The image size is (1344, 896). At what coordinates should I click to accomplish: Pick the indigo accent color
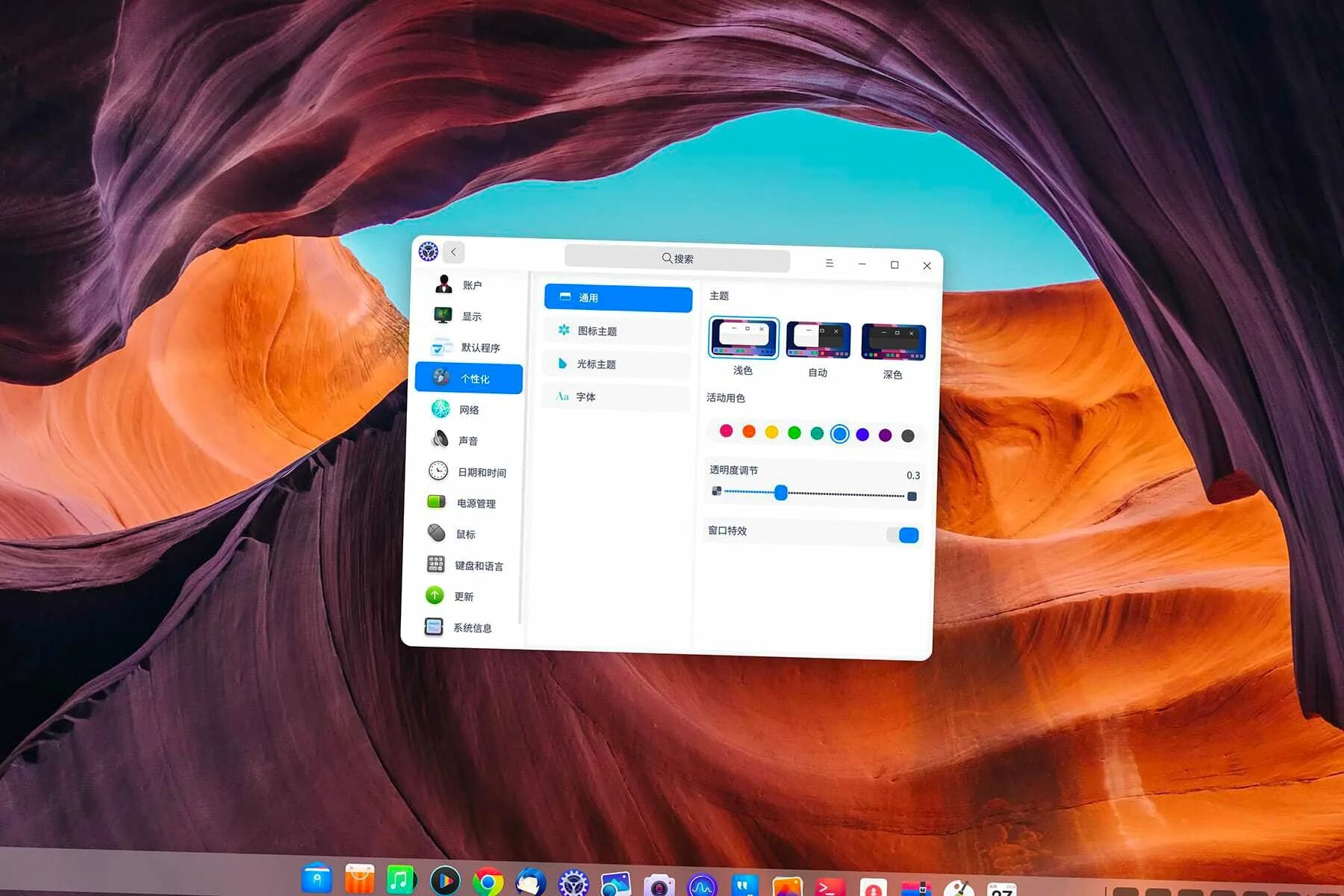click(x=862, y=435)
